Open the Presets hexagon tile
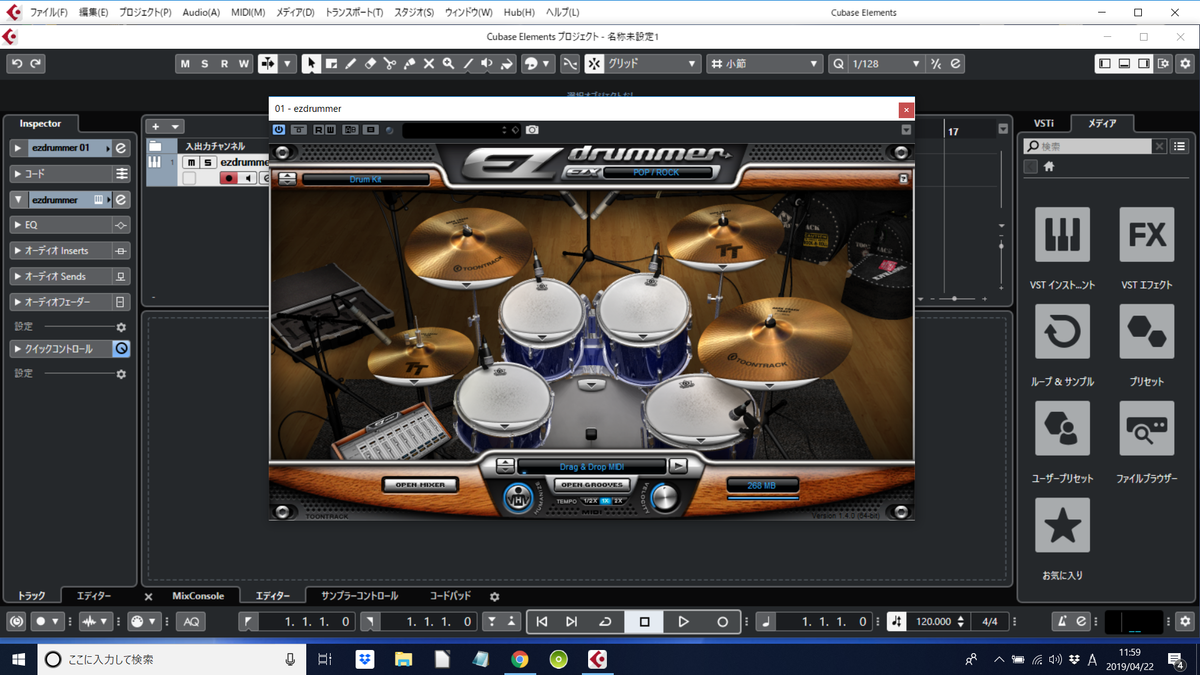This screenshot has width=1200, height=675. click(1146, 332)
